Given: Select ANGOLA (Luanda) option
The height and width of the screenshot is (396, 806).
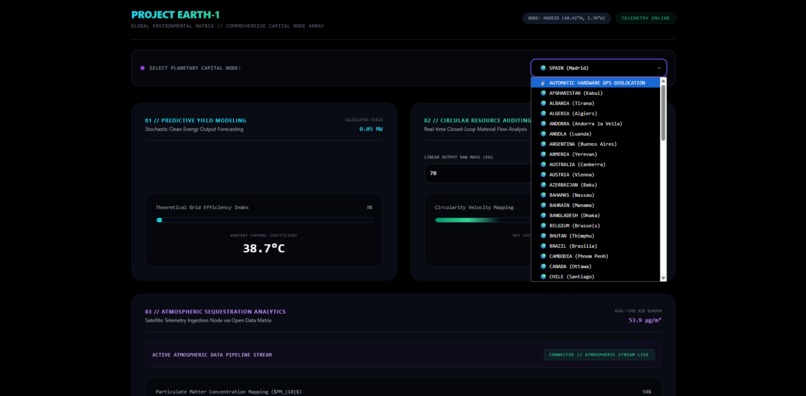Looking at the screenshot, I should coord(595,134).
